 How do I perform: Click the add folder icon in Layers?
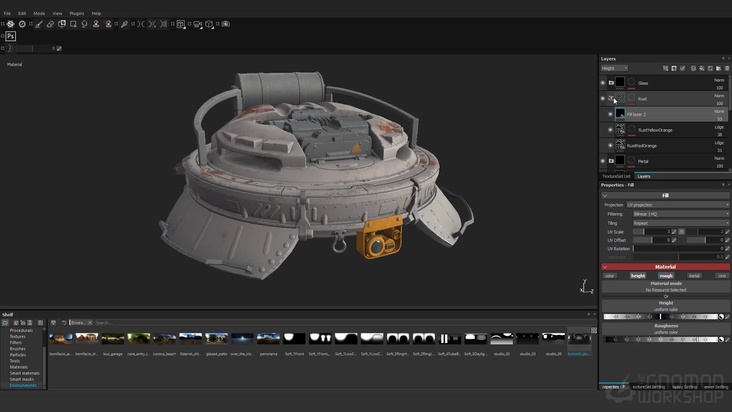[718, 68]
